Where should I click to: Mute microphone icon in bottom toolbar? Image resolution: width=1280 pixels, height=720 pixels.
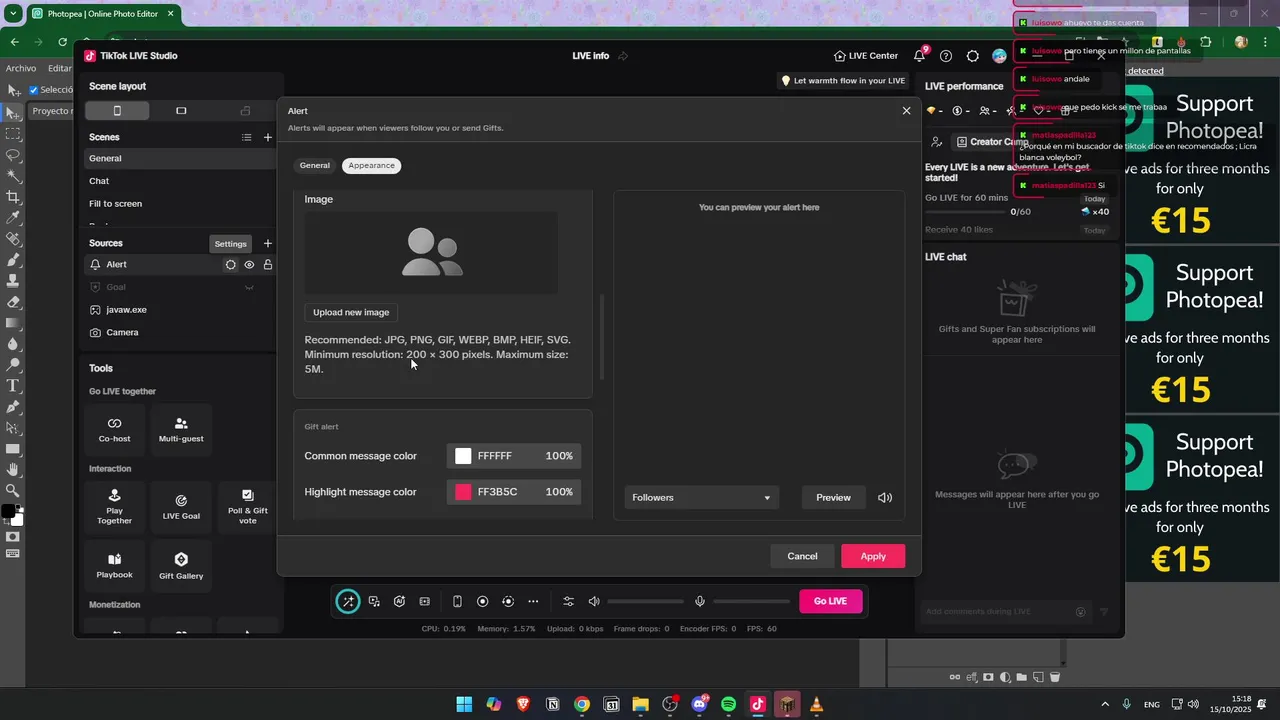(x=700, y=601)
